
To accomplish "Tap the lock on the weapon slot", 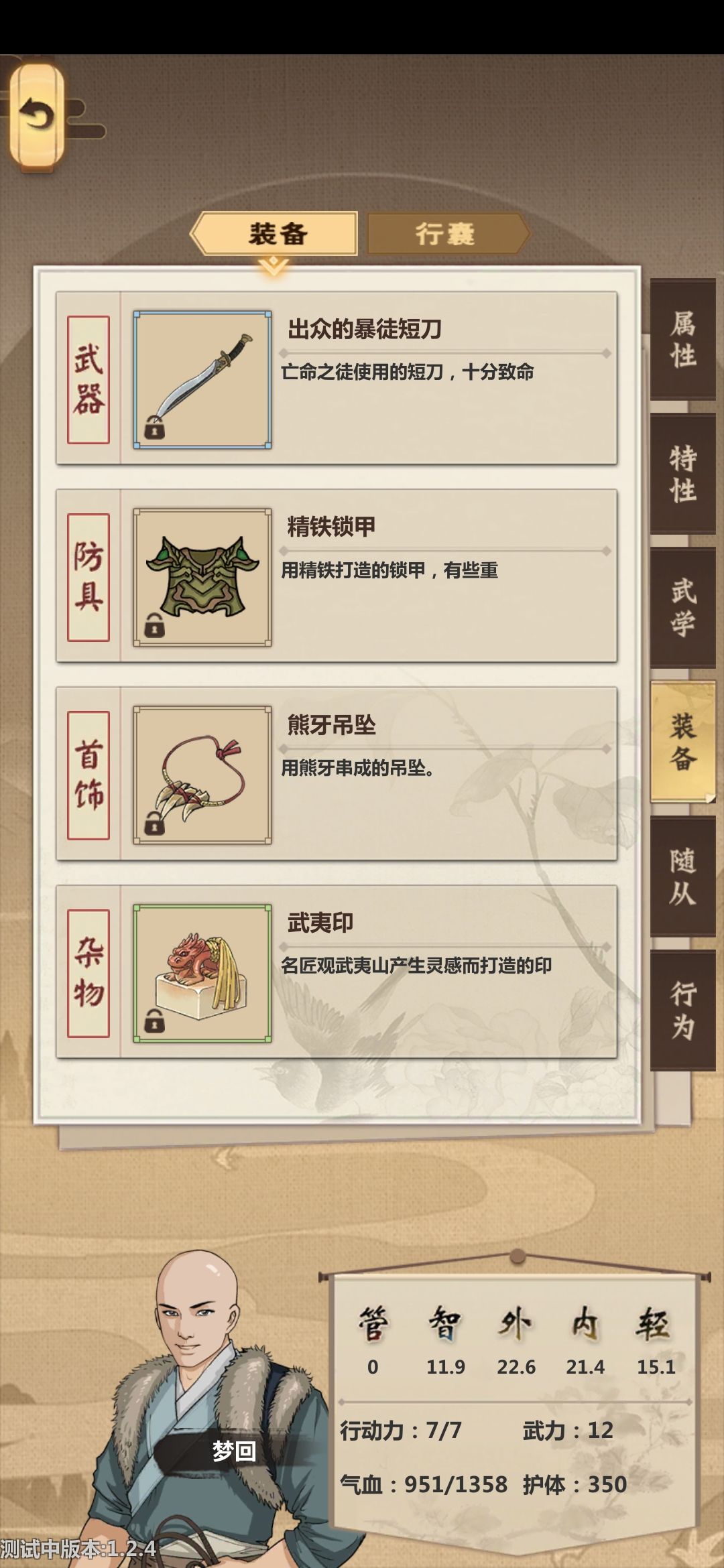I will tap(154, 428).
